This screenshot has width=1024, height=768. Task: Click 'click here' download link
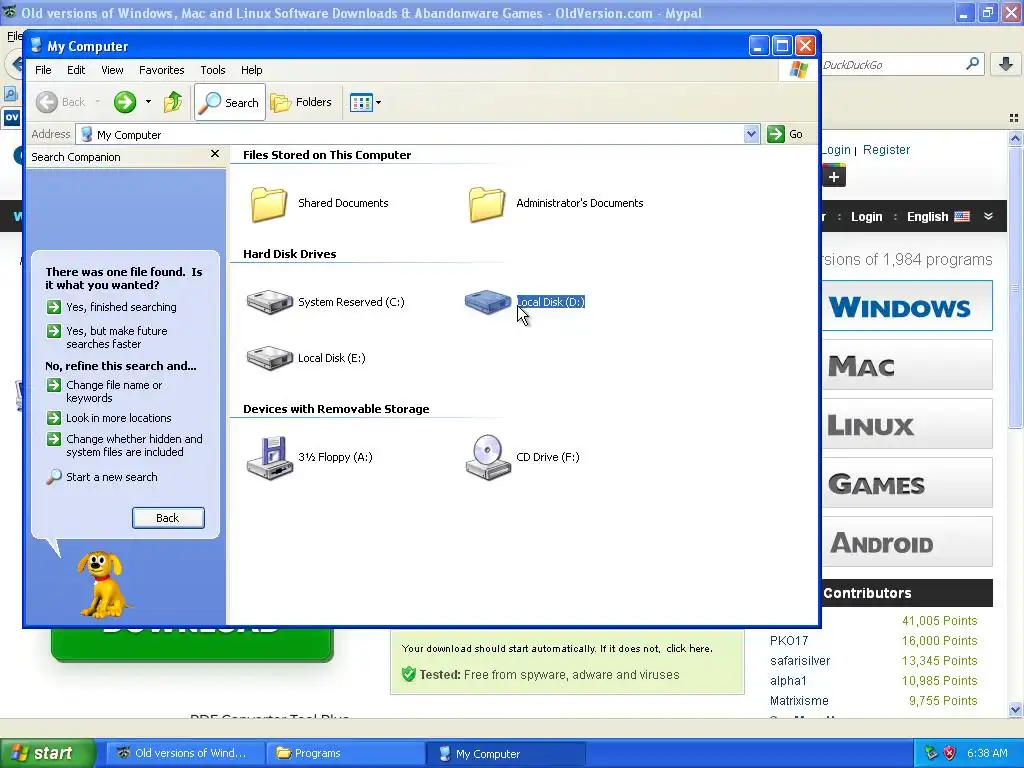click(x=688, y=648)
